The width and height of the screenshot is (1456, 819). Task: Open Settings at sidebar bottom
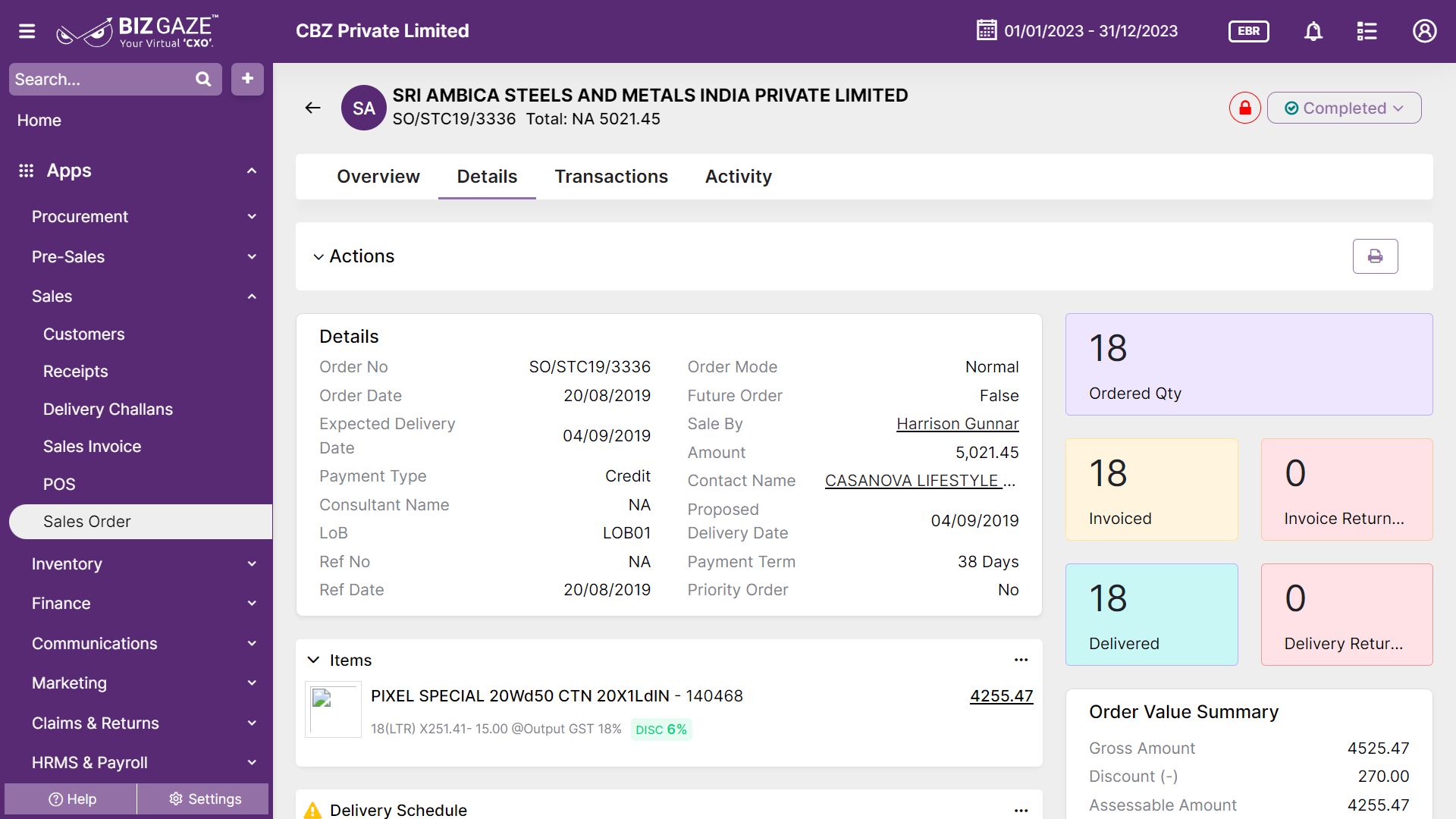point(204,799)
